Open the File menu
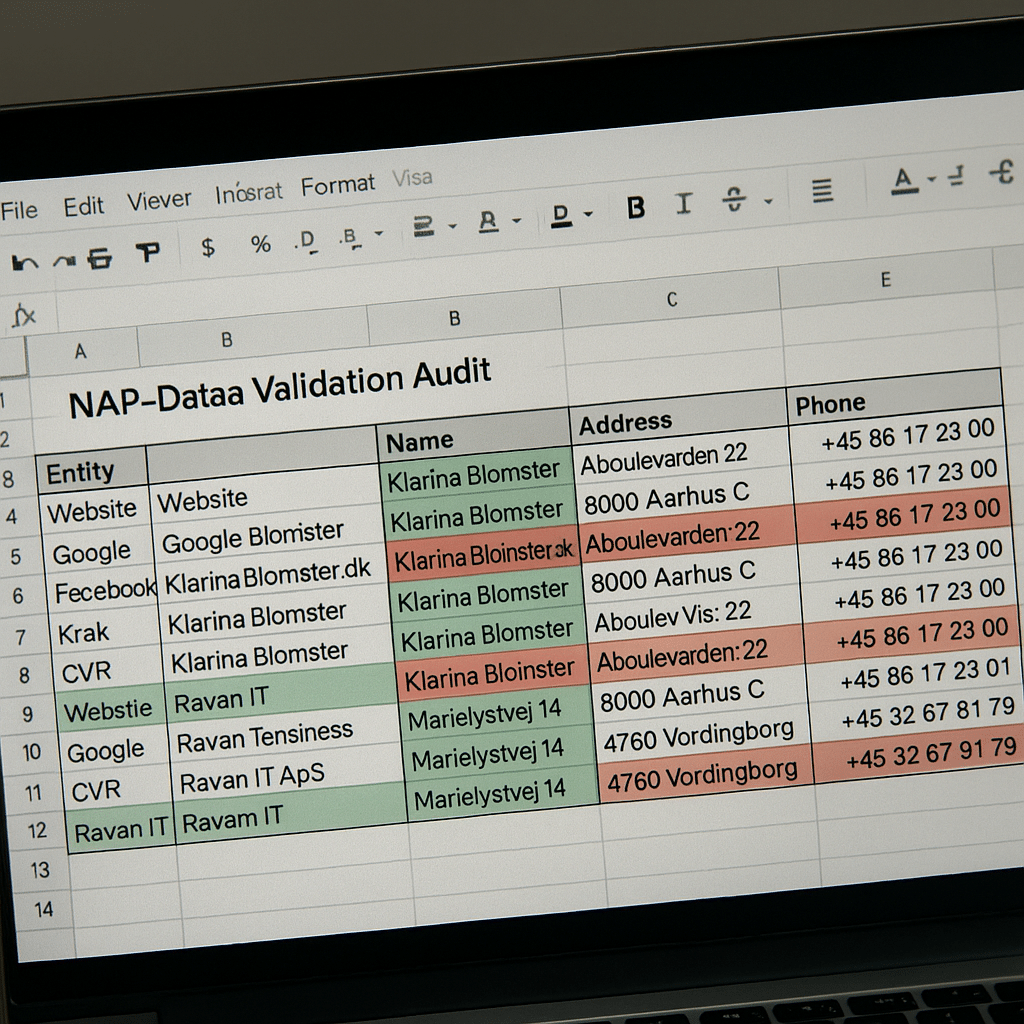This screenshot has height=1024, width=1024. (x=19, y=210)
